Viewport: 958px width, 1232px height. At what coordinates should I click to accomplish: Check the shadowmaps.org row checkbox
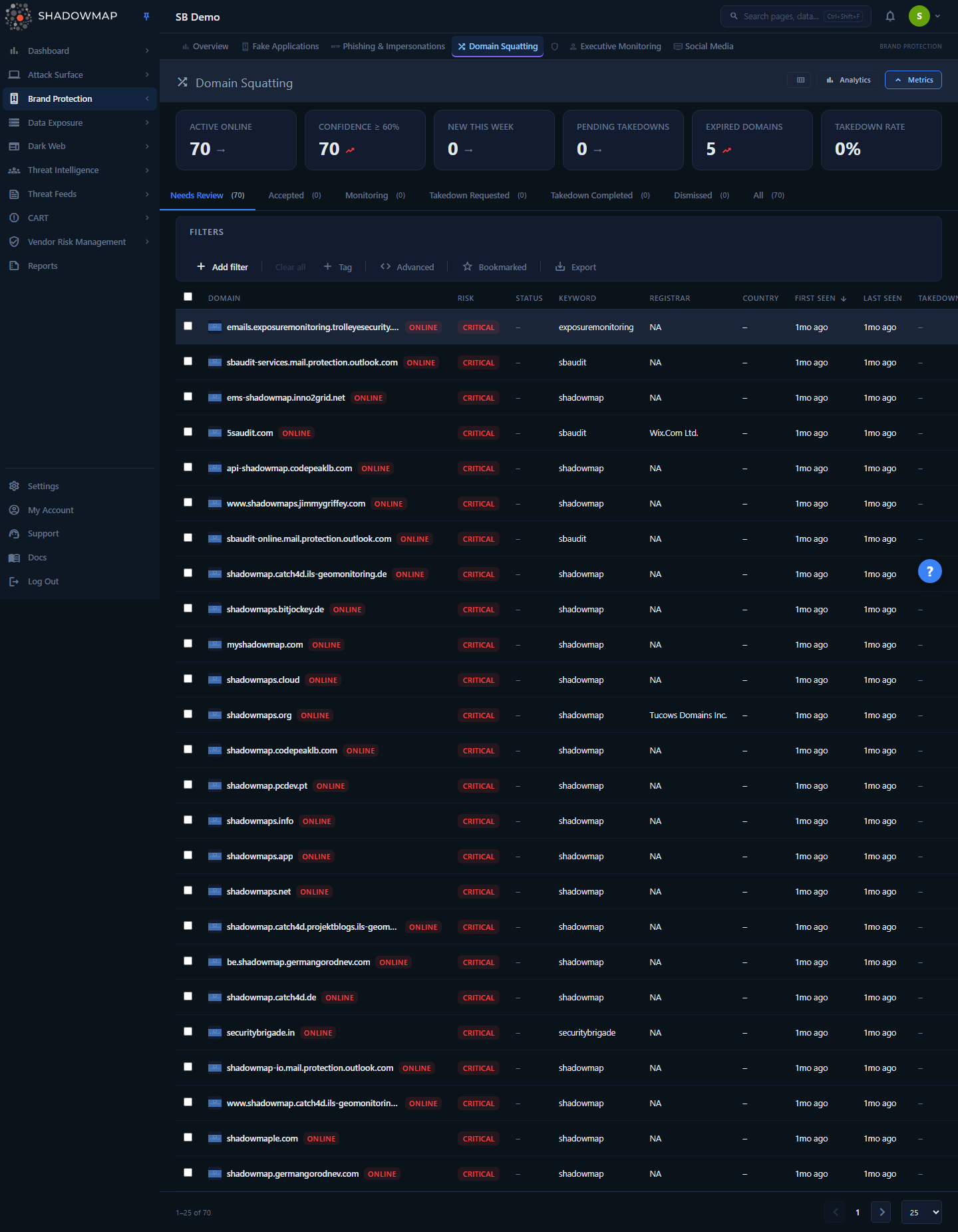point(188,714)
